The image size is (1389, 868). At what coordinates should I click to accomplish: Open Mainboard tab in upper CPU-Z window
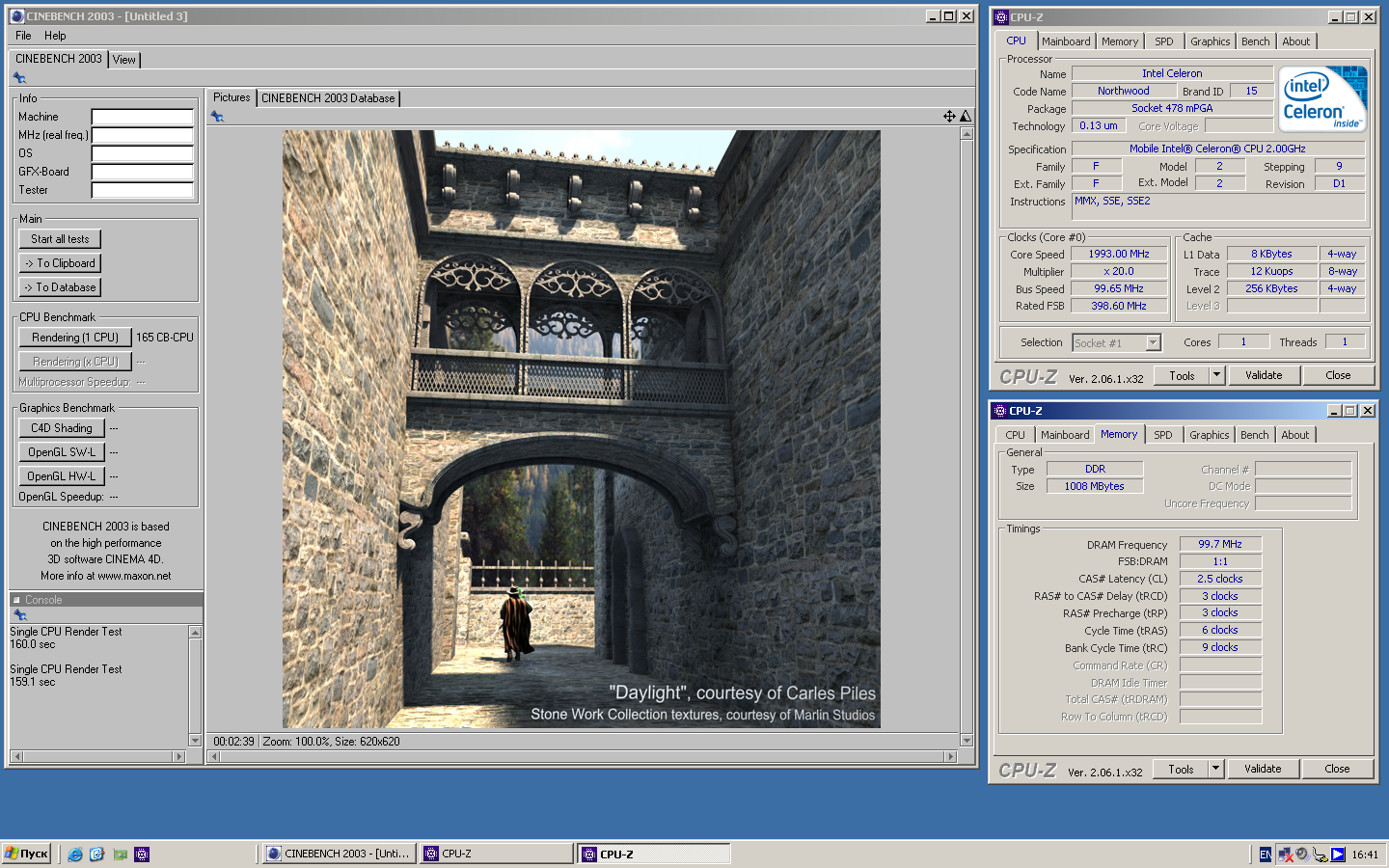tap(1066, 41)
